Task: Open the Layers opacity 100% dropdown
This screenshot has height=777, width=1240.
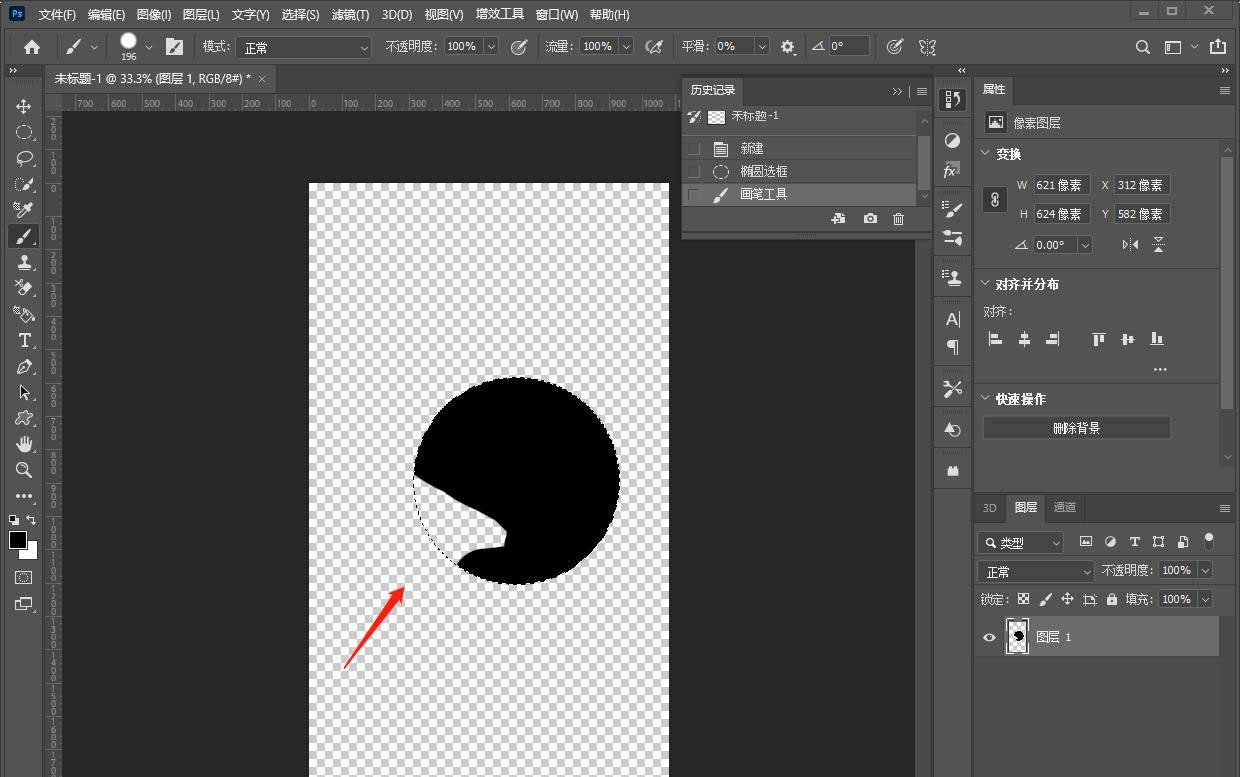Action: 1205,570
